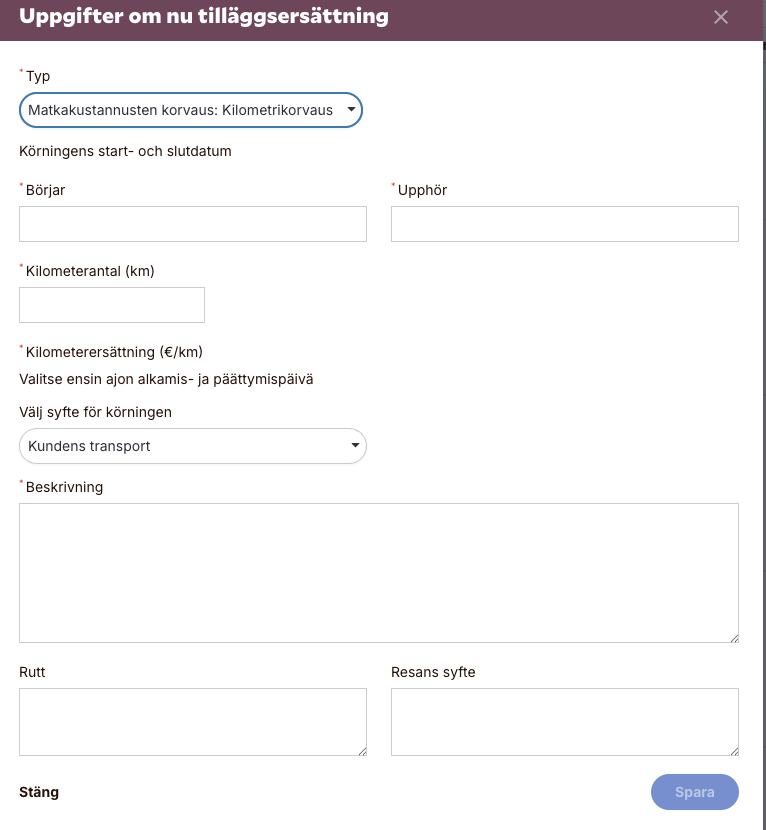The image size is (766, 830).
Task: Click inside the Resans syfte text area
Action: click(x=565, y=722)
